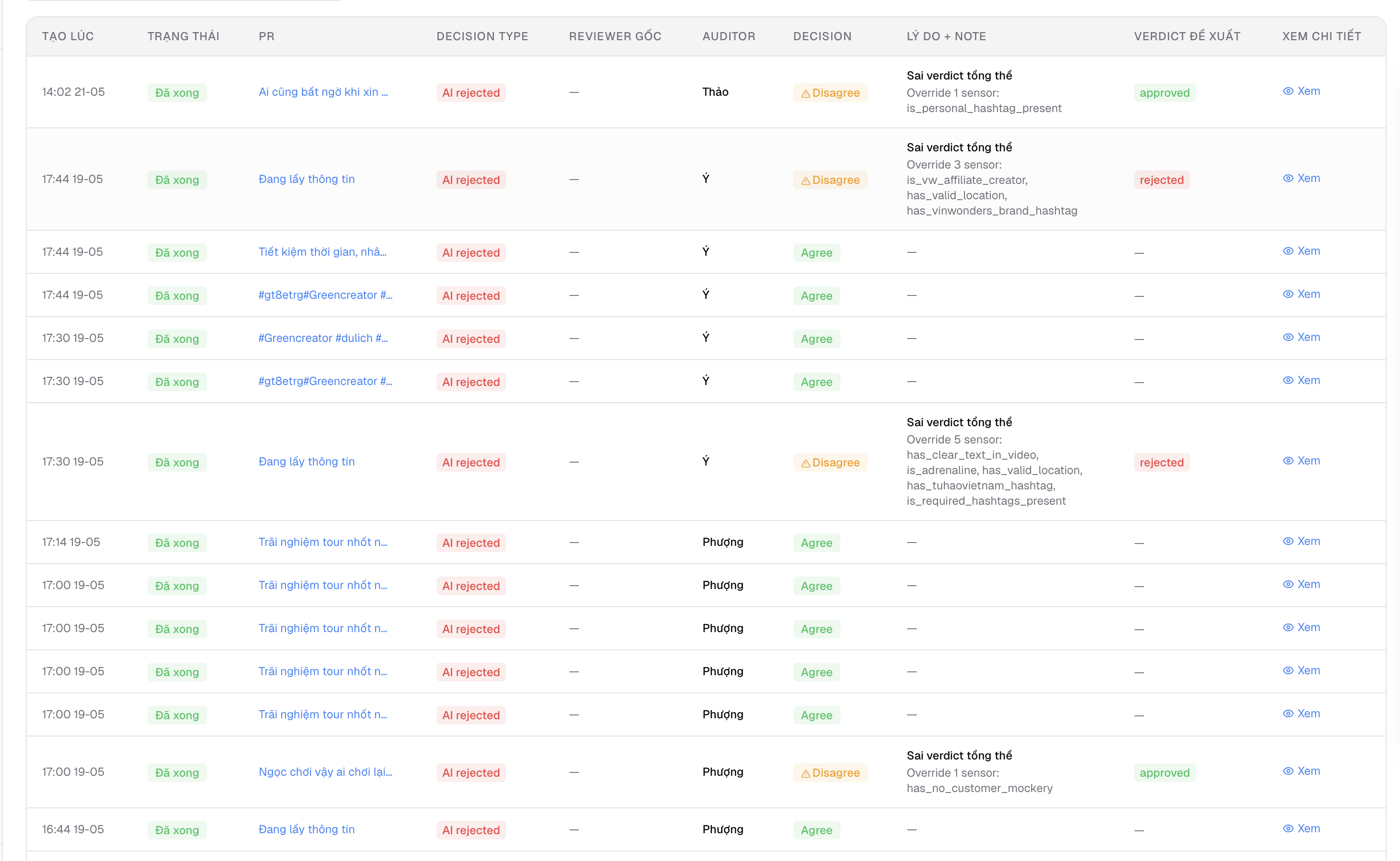Click the eye icon in the 'Ngọc chơi vậy' row

pos(1288,771)
